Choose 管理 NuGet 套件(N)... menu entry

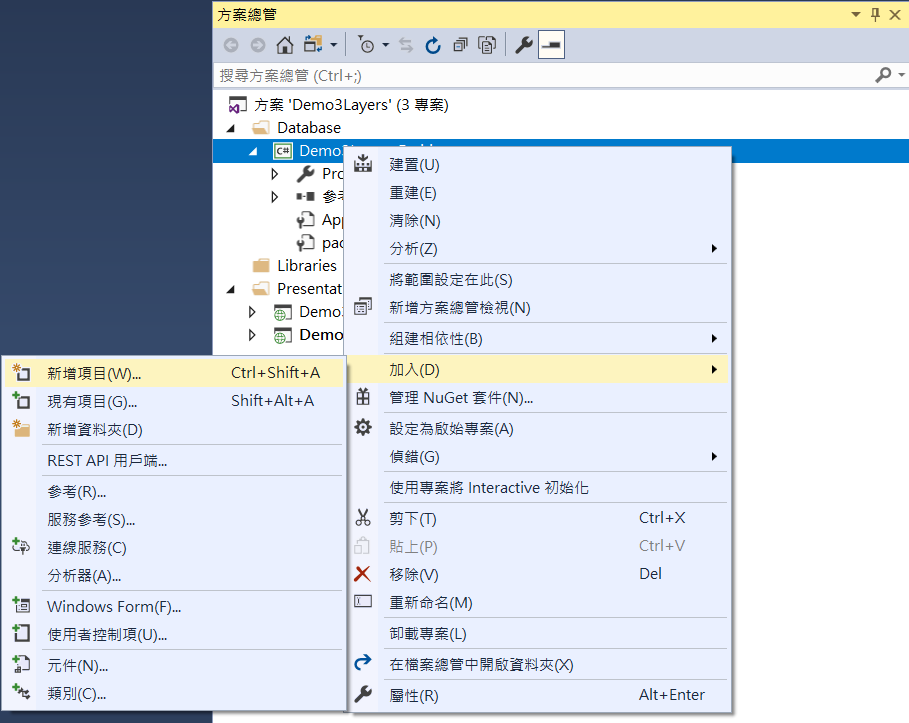click(461, 398)
